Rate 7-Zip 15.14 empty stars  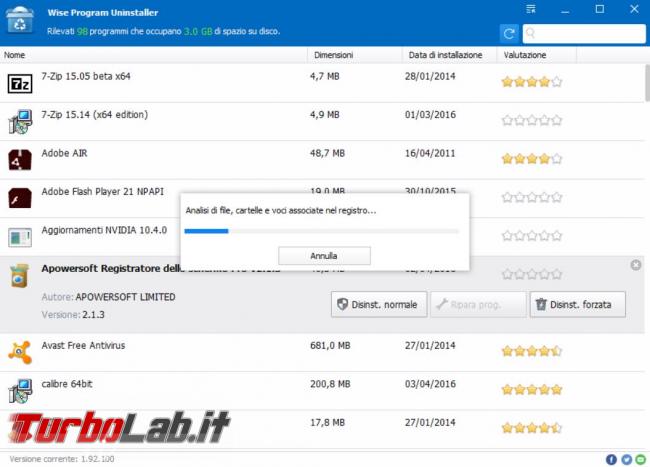[532, 121]
